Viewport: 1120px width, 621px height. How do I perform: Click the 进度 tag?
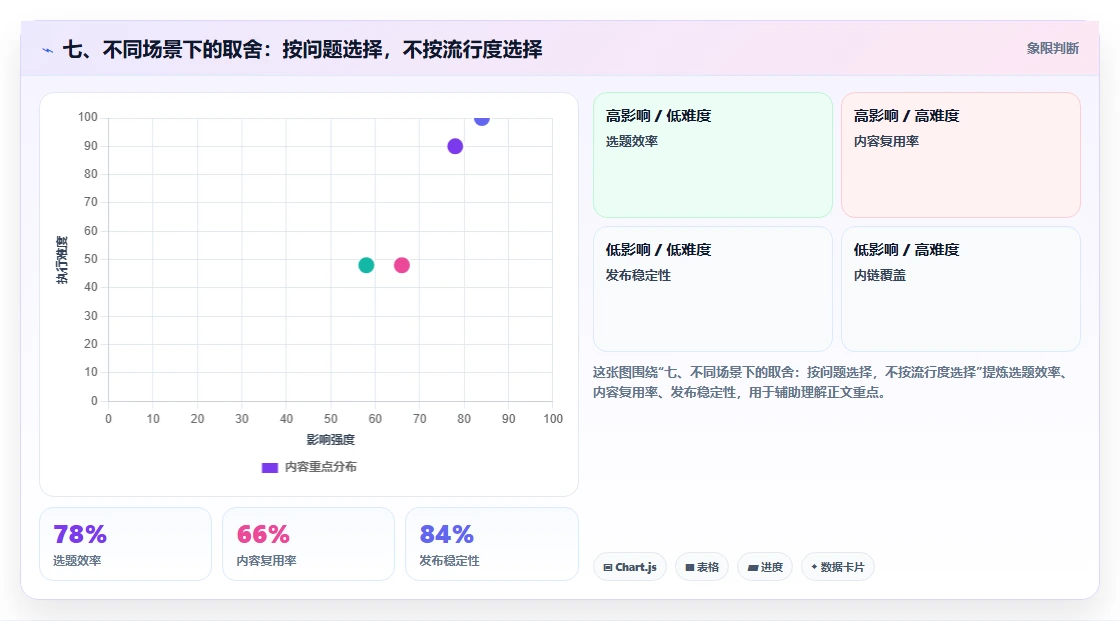point(765,567)
